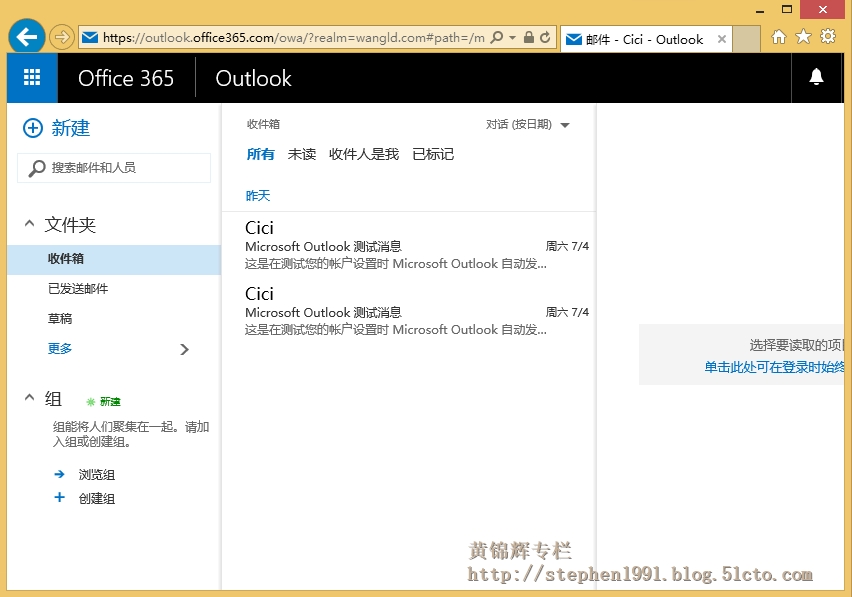Image resolution: width=852 pixels, height=597 pixels.
Task: Click the plus icon next to 创建组
Action: [x=59, y=497]
